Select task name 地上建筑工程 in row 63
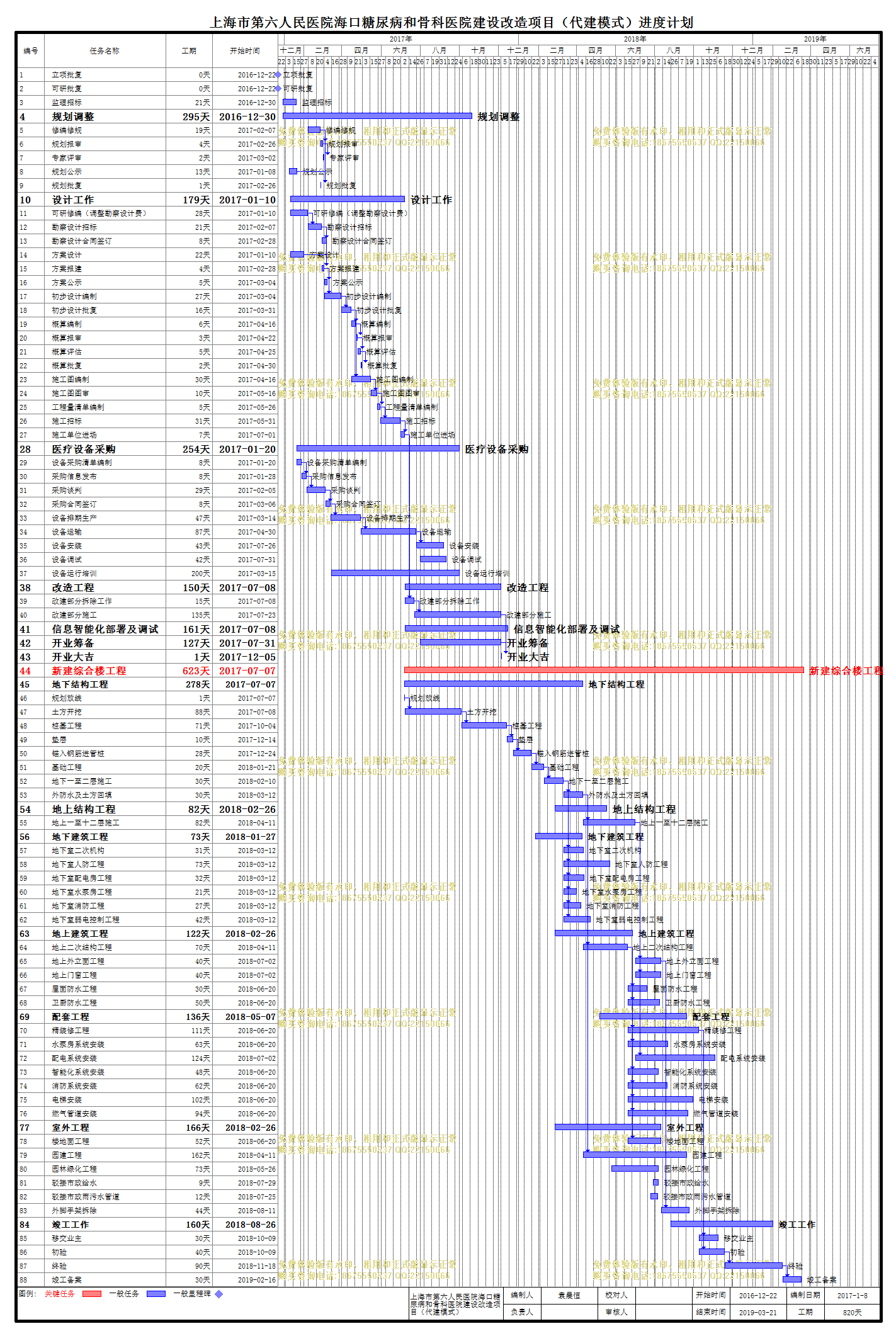This screenshot has height=1336, width=896. point(80,934)
